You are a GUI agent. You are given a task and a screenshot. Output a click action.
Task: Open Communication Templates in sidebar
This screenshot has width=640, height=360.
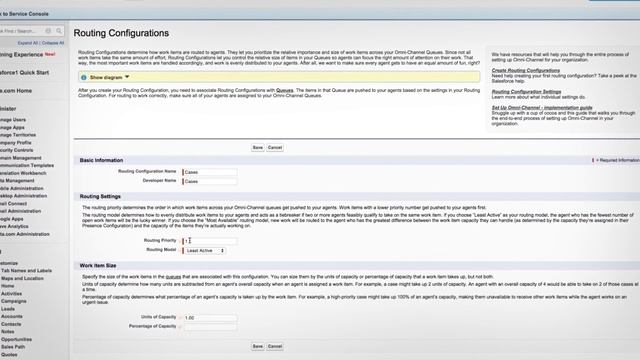[x=27, y=165]
